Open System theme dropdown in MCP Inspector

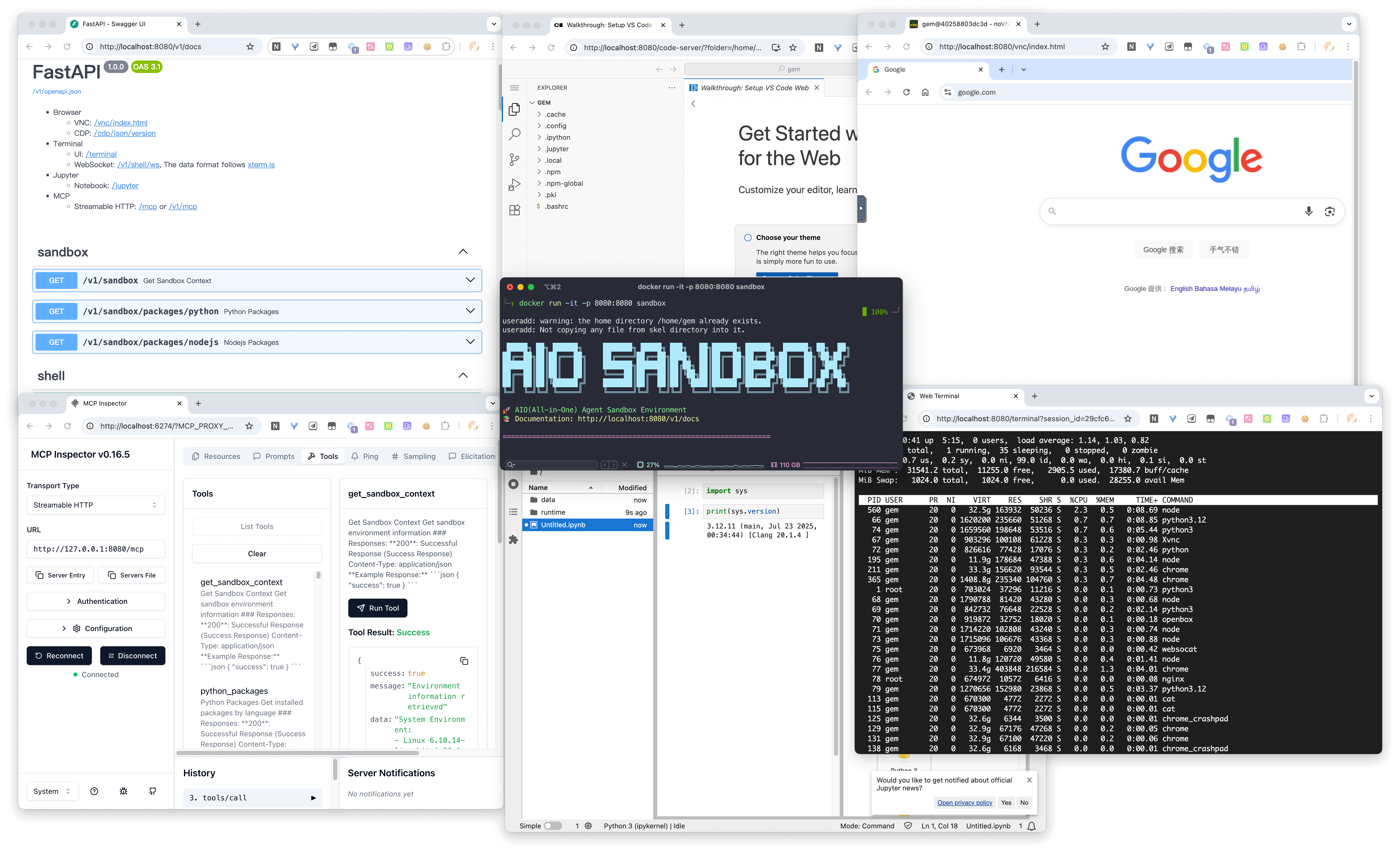point(52,791)
